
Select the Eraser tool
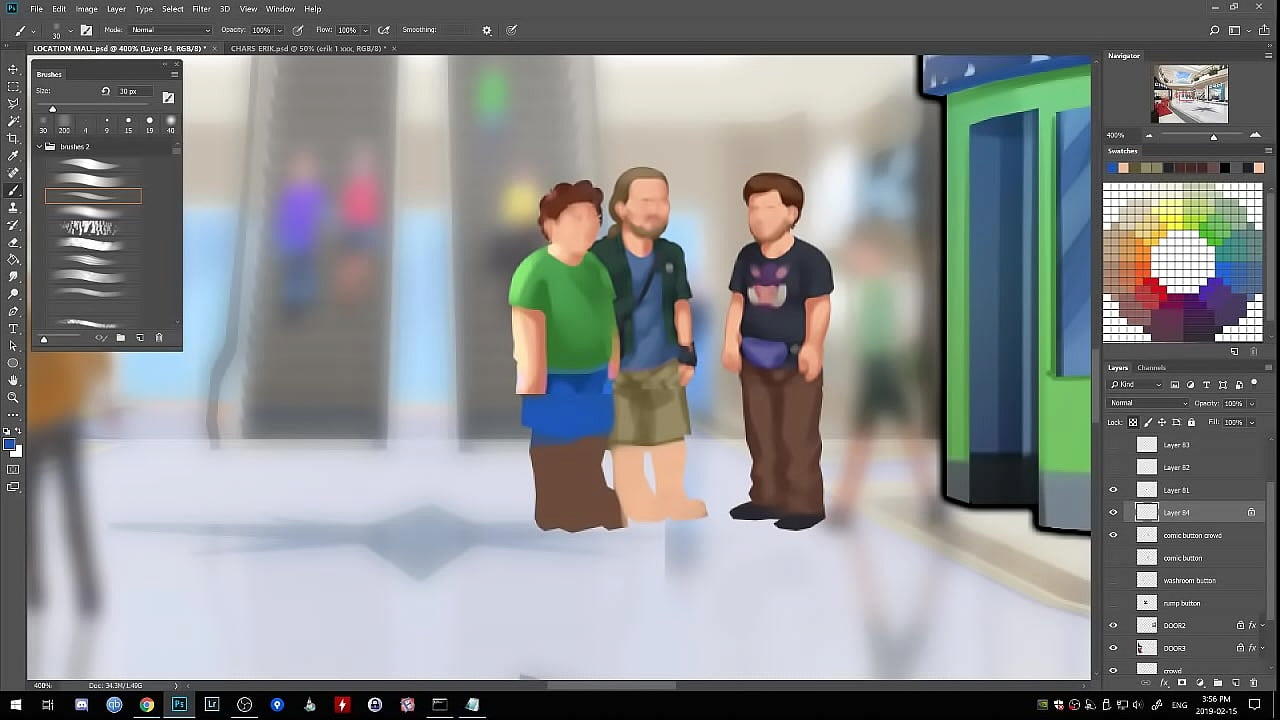(x=13, y=242)
